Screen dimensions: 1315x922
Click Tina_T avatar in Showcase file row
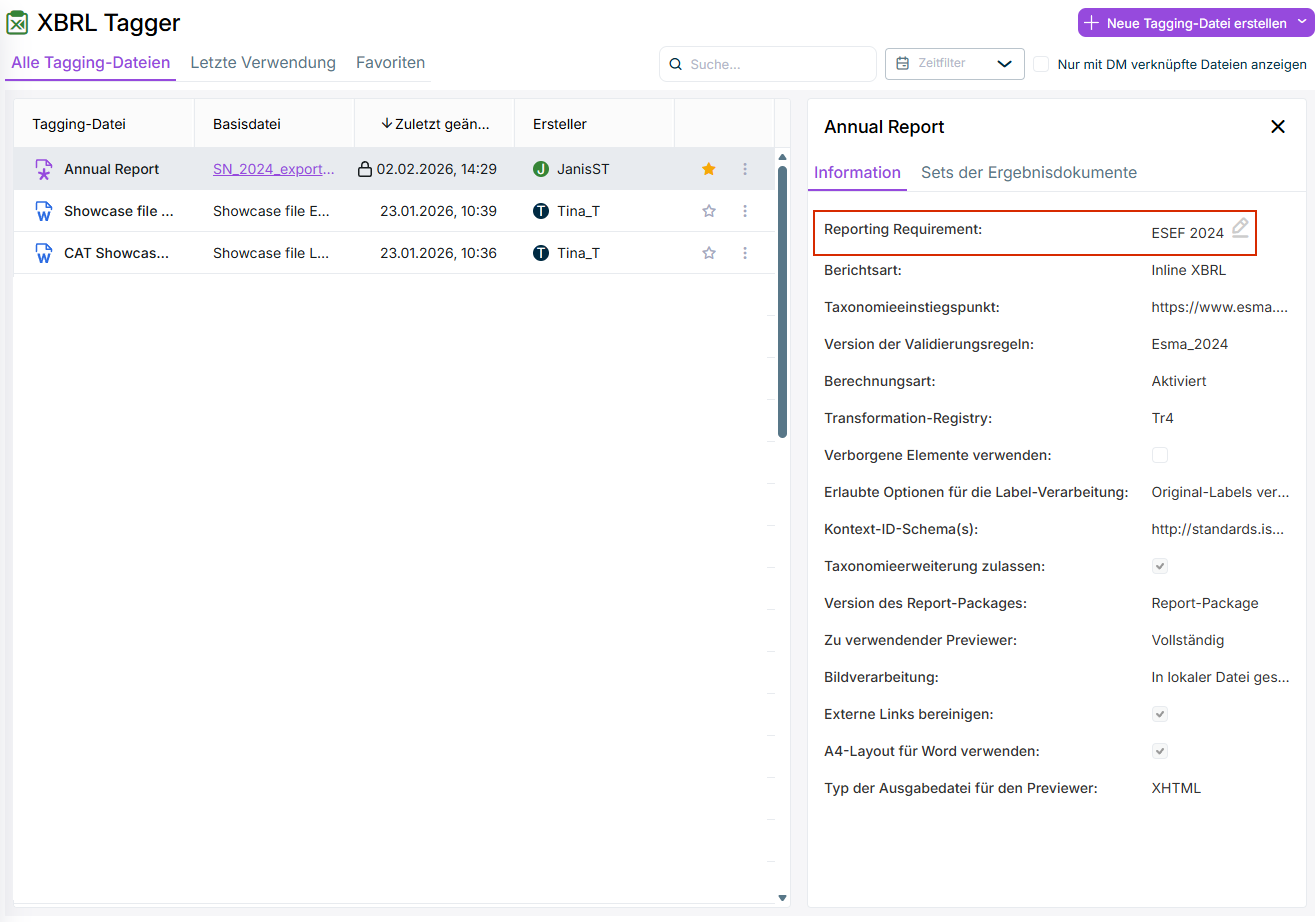coord(541,211)
